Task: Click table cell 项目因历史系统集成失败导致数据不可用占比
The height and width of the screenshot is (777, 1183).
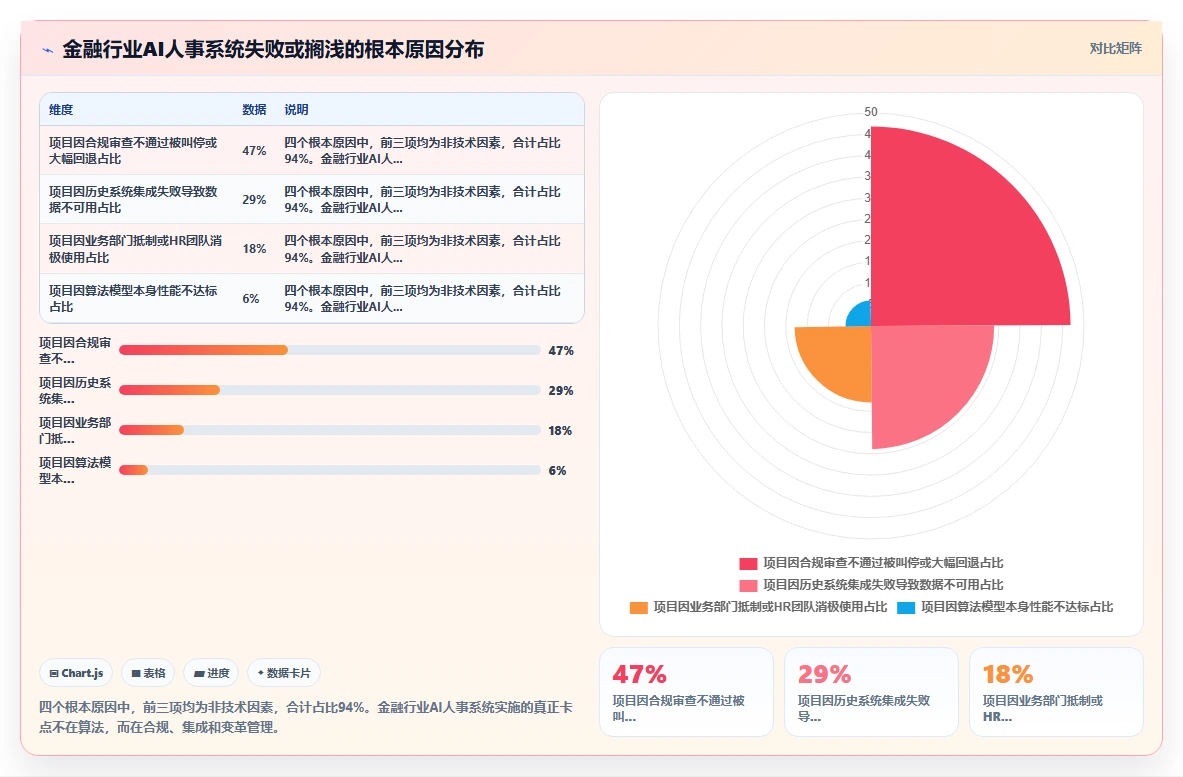Action: 134,199
